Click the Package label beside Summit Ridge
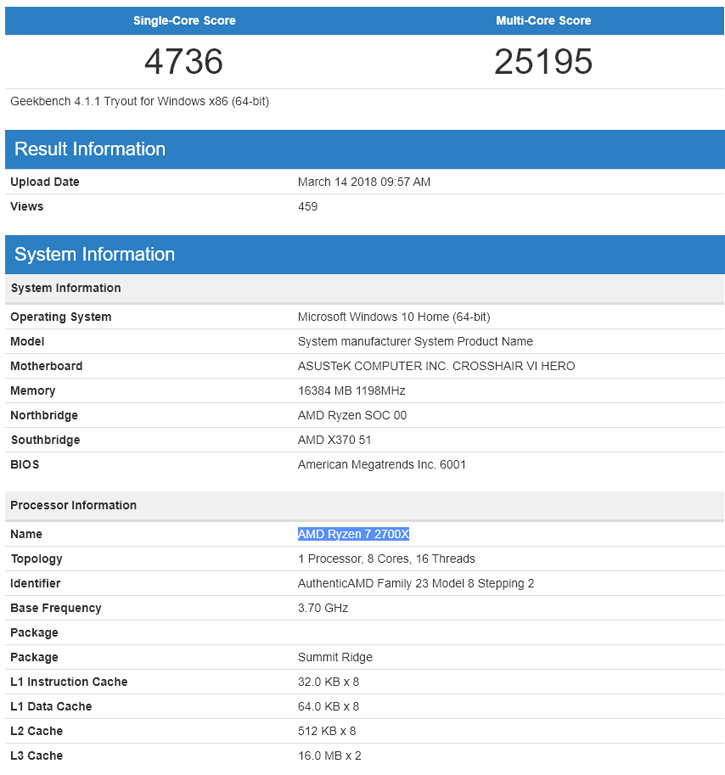Screen dimensions: 725x775 [34, 657]
